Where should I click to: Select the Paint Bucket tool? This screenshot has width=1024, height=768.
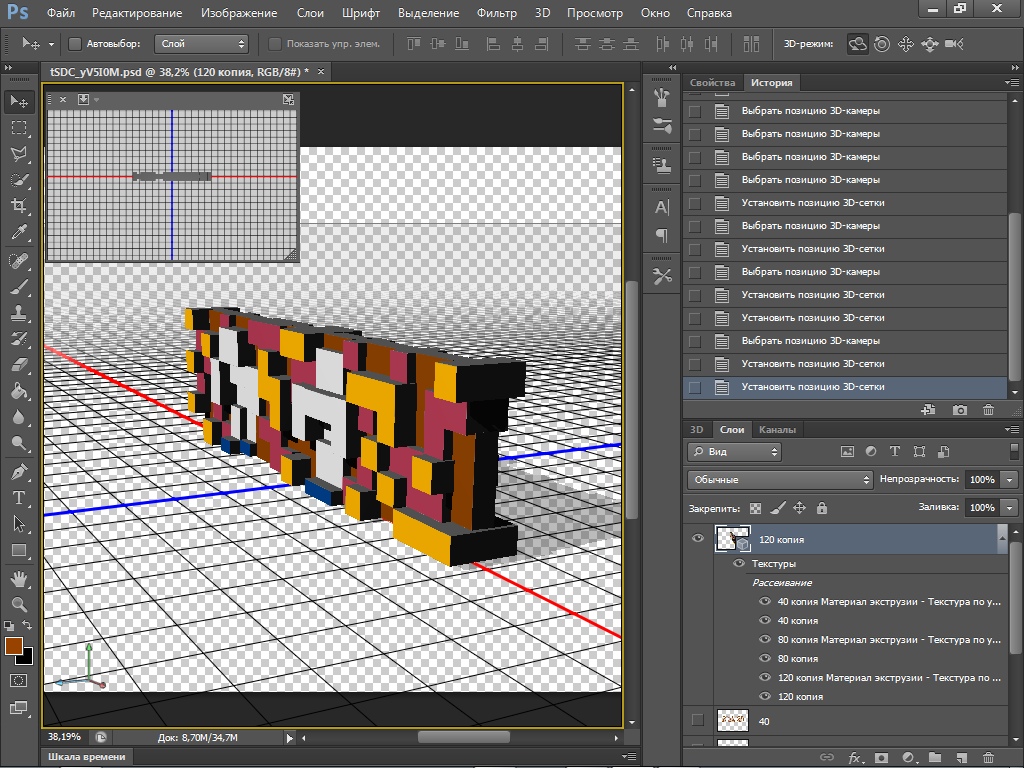[x=19, y=391]
